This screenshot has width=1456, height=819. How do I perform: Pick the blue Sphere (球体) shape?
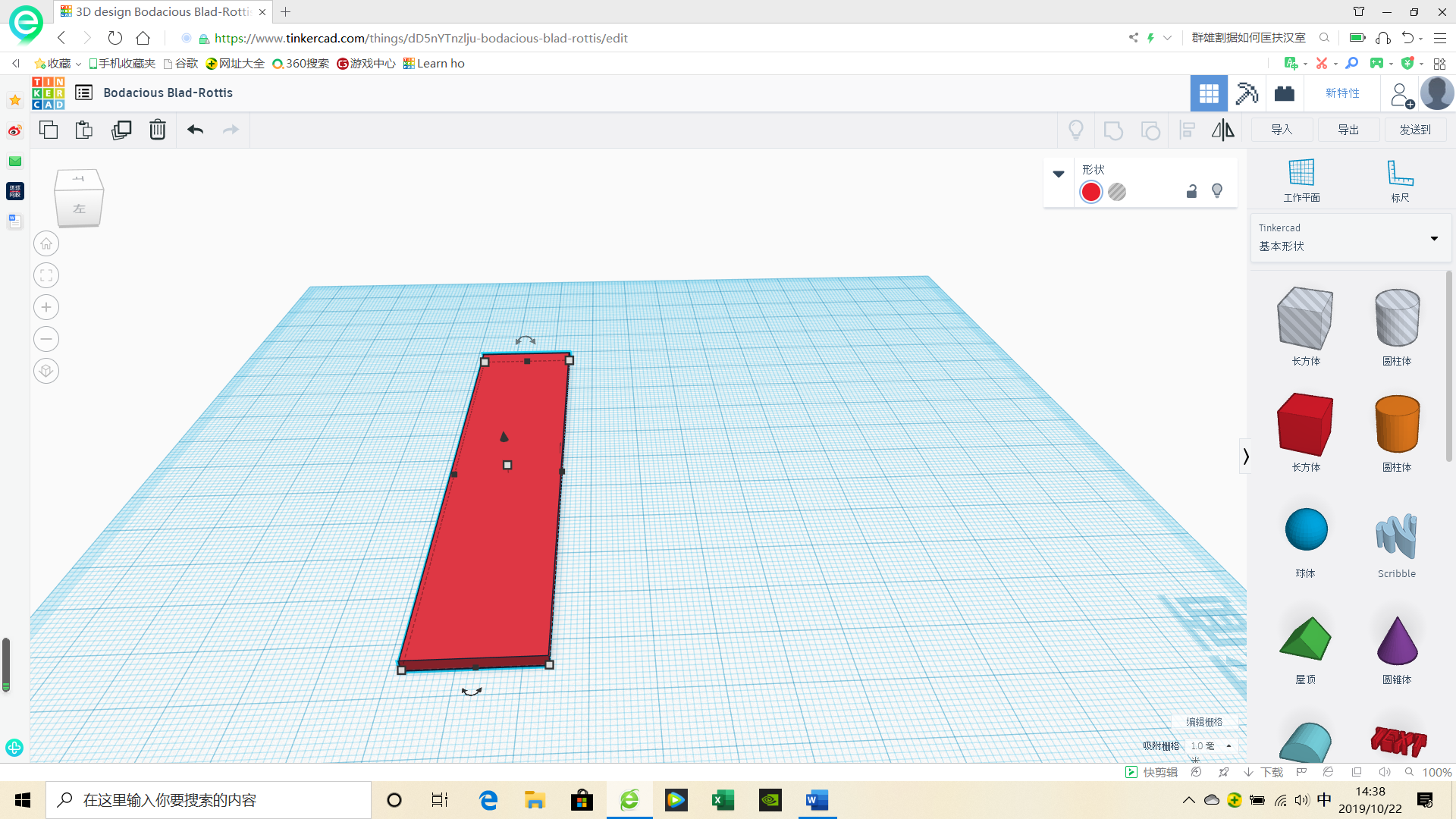[1306, 529]
